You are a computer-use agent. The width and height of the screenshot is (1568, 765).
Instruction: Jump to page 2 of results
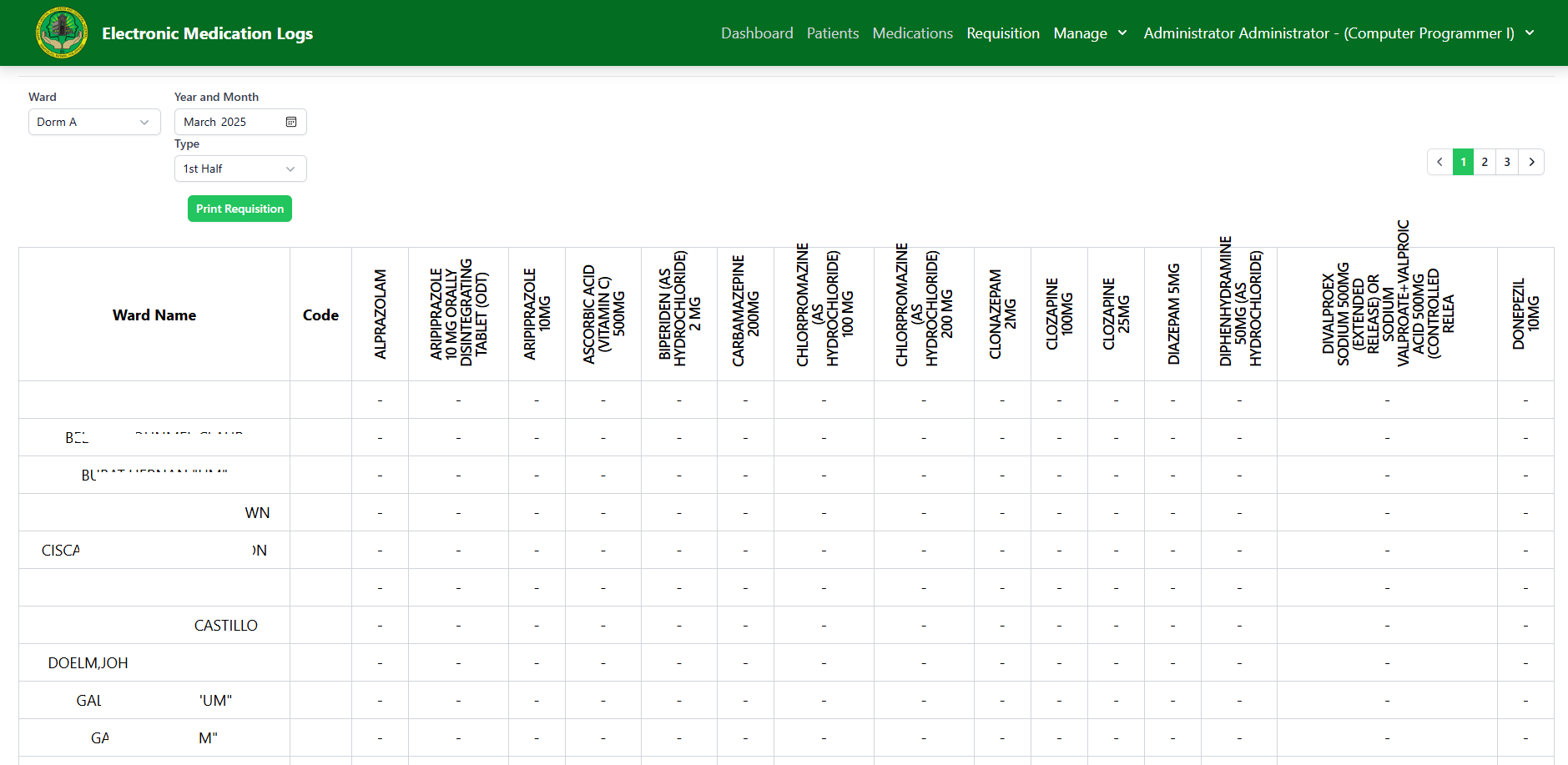(x=1485, y=162)
